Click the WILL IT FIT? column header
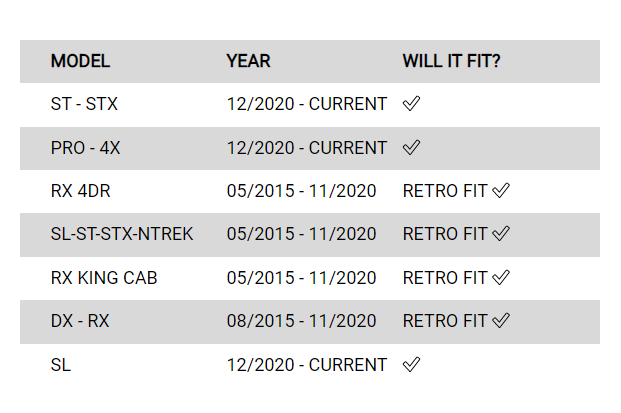Image resolution: width=621 pixels, height=413 pixels. click(452, 61)
